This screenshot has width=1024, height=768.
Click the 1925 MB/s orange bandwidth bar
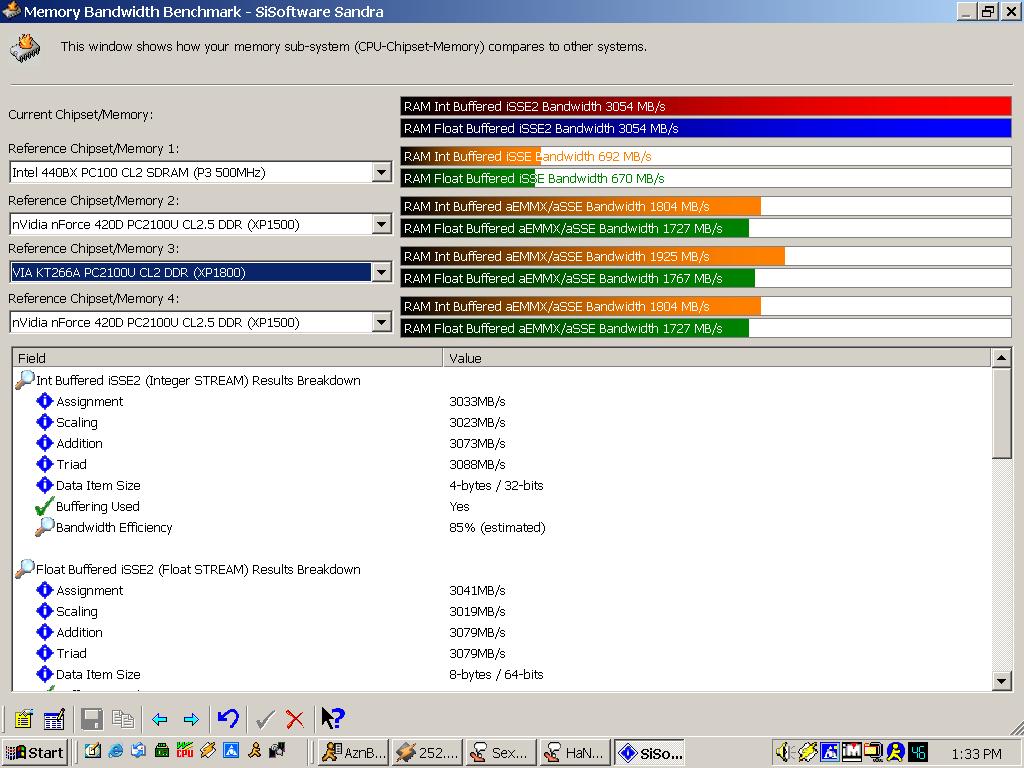click(706, 256)
